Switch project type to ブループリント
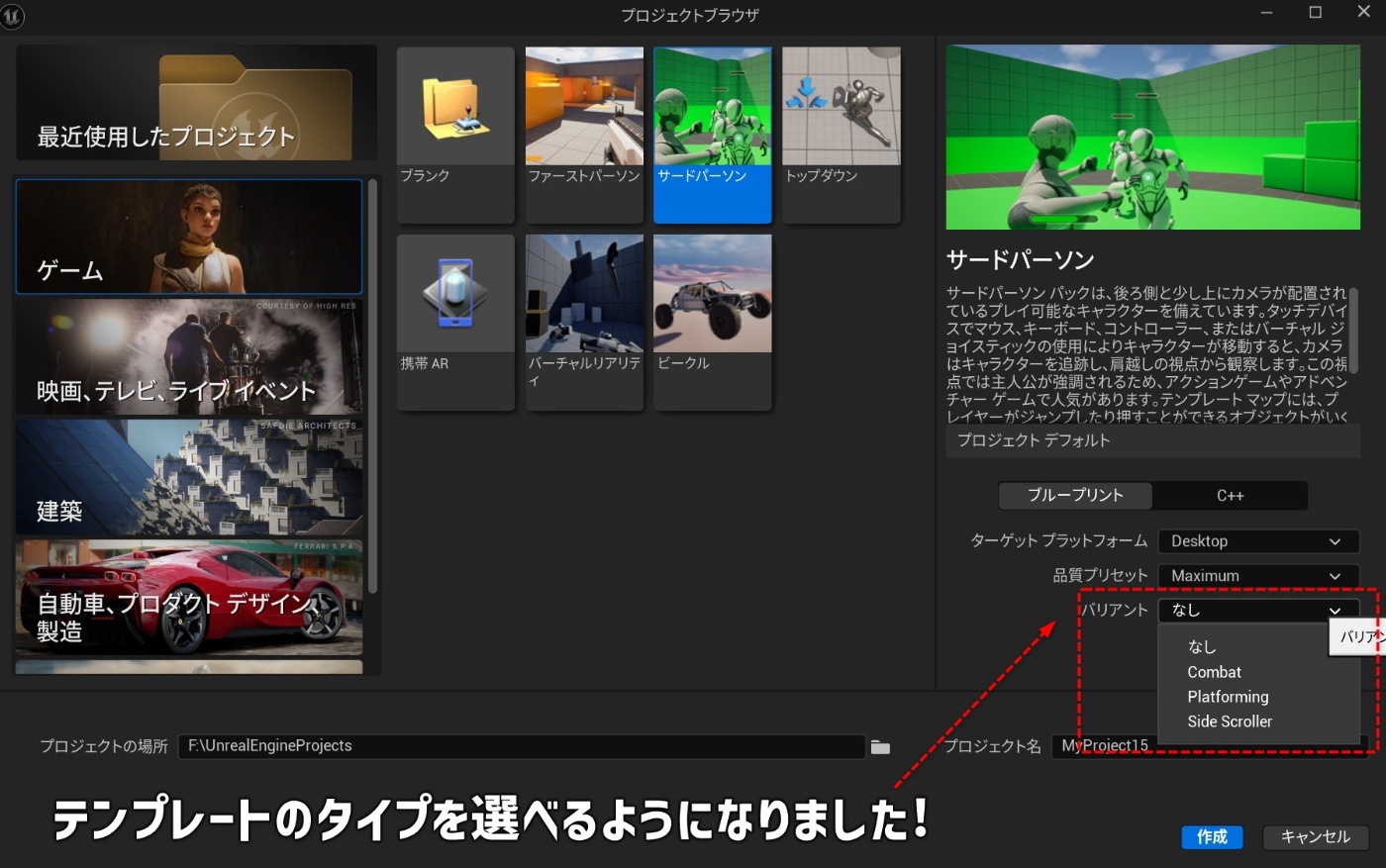 coord(1075,495)
